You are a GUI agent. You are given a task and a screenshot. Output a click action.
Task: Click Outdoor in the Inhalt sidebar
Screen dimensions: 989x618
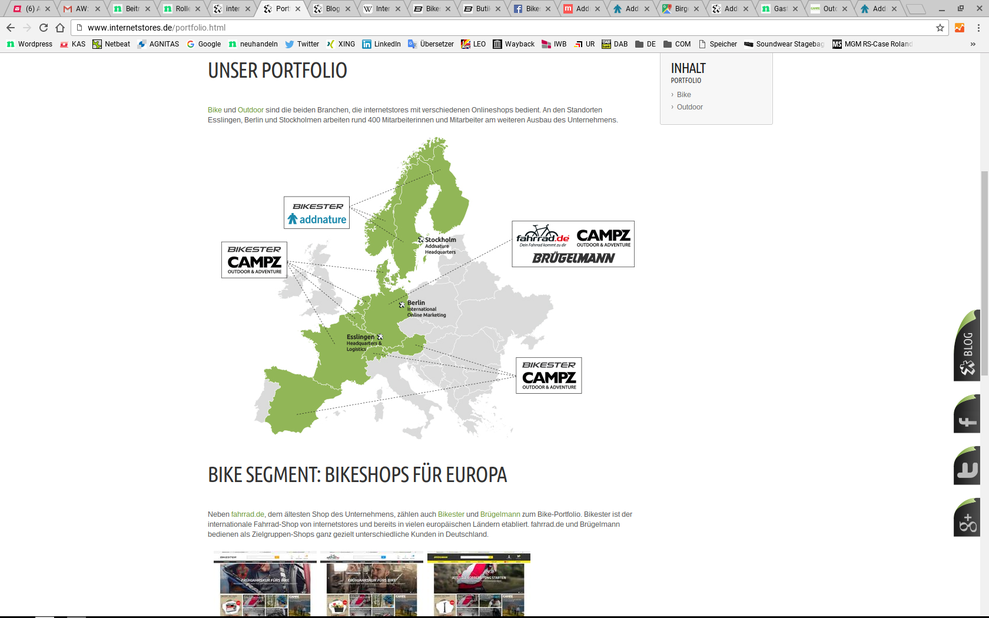point(689,107)
